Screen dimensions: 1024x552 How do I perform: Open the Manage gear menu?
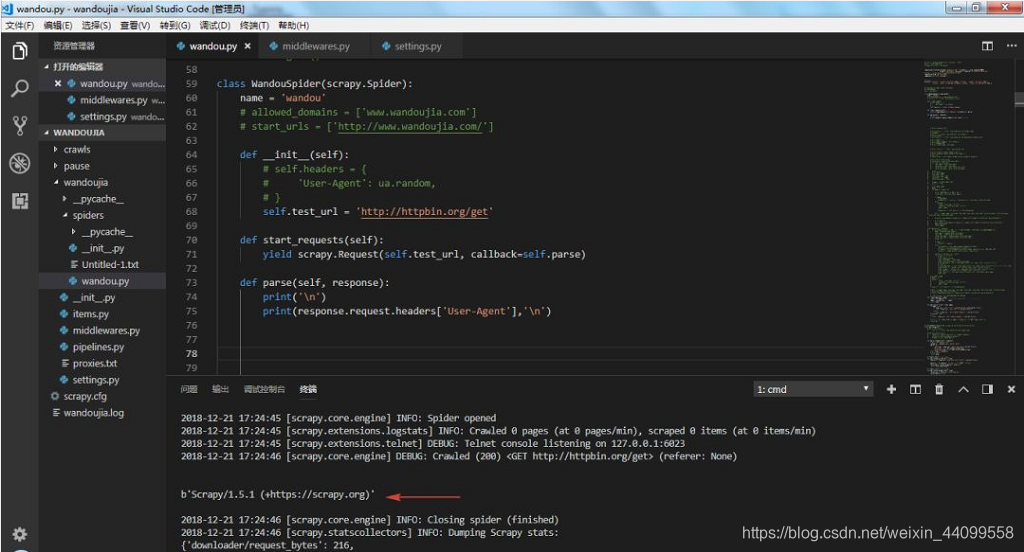[20, 534]
